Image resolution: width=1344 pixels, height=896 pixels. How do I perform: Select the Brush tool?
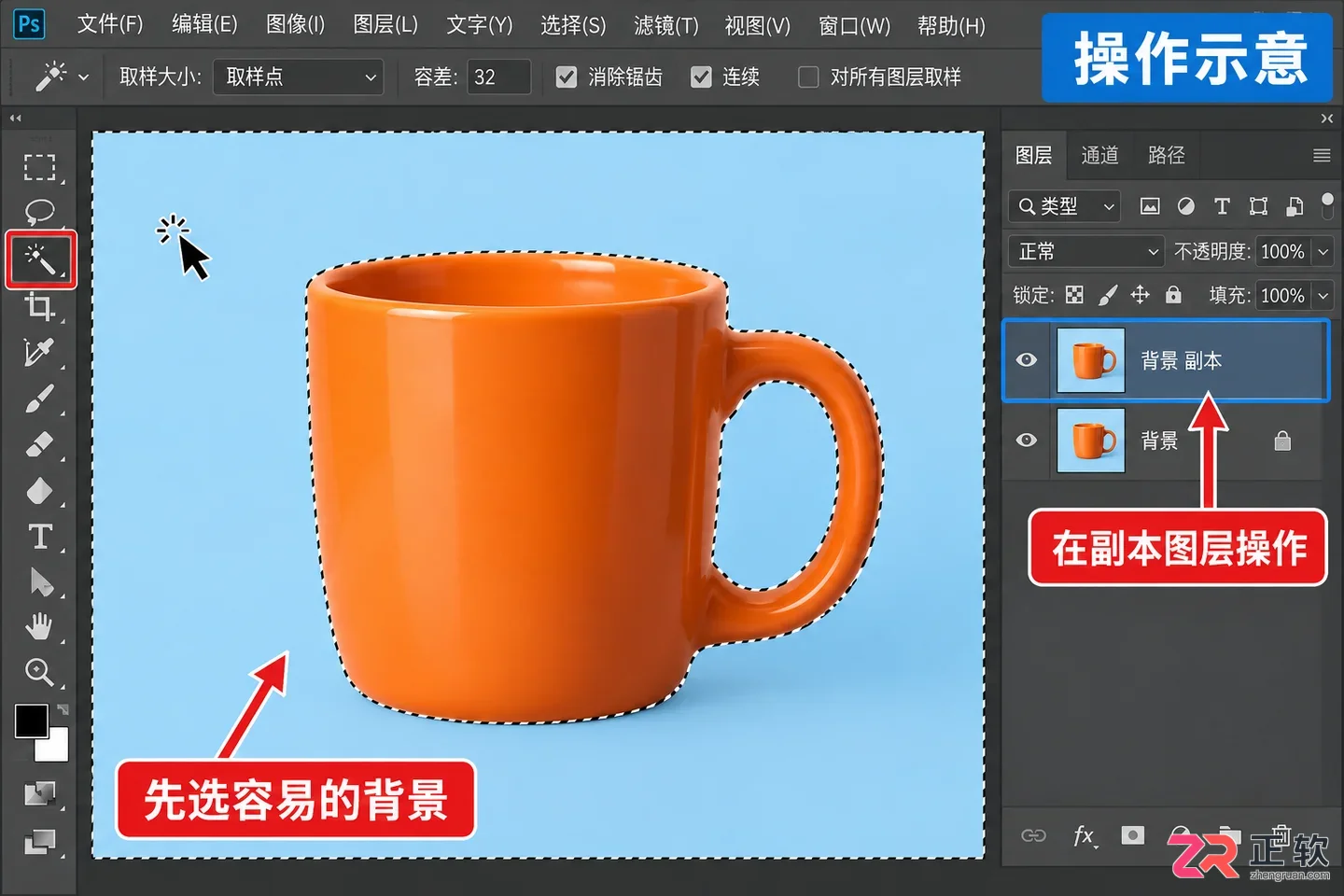coord(39,399)
